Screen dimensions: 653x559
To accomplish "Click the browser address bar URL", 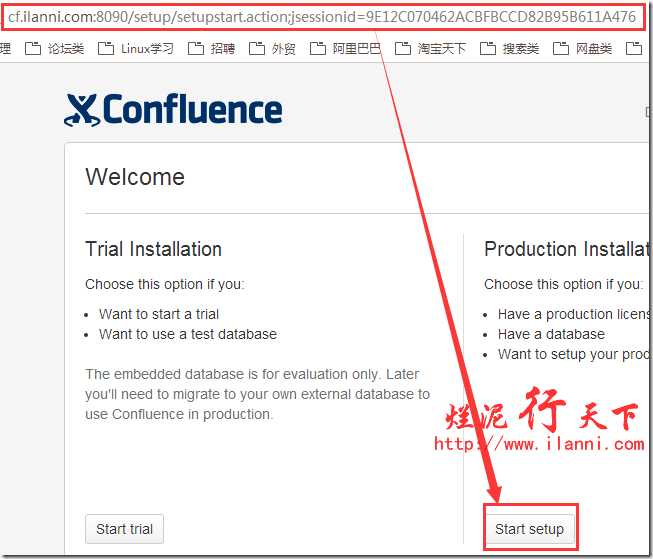I will (322, 17).
